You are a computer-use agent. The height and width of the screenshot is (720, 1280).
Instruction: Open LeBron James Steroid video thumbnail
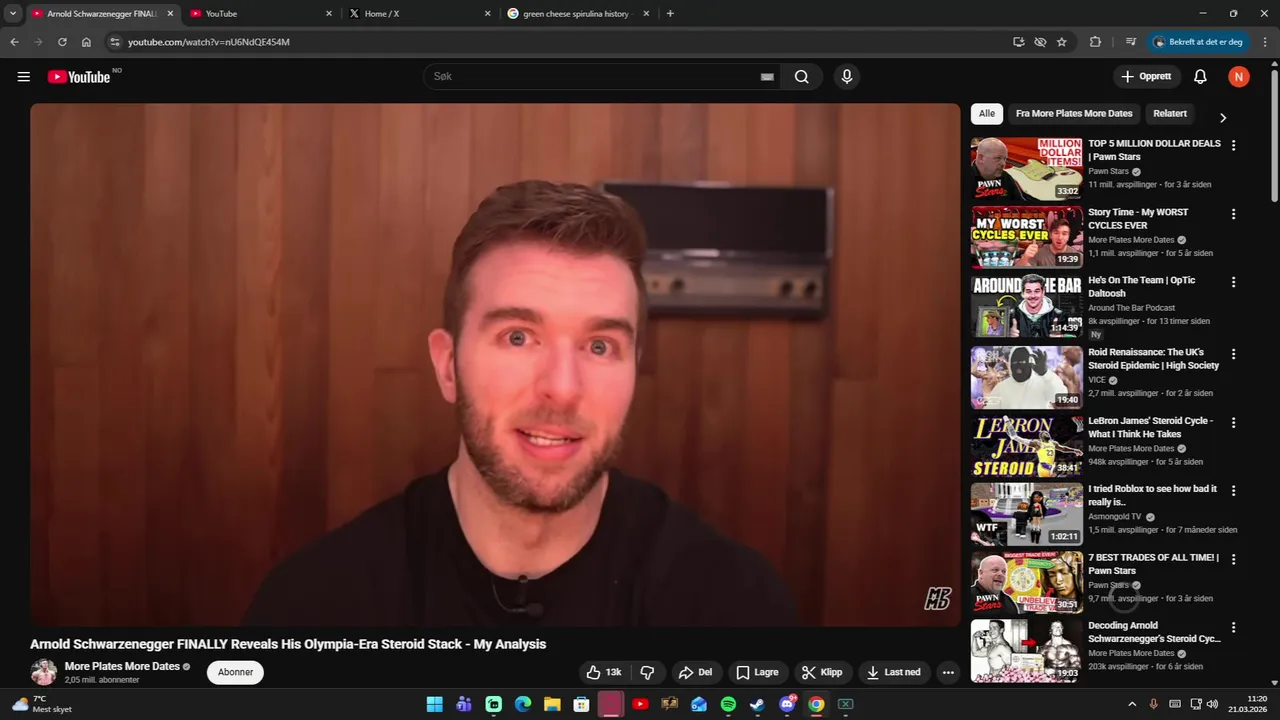tap(1026, 446)
